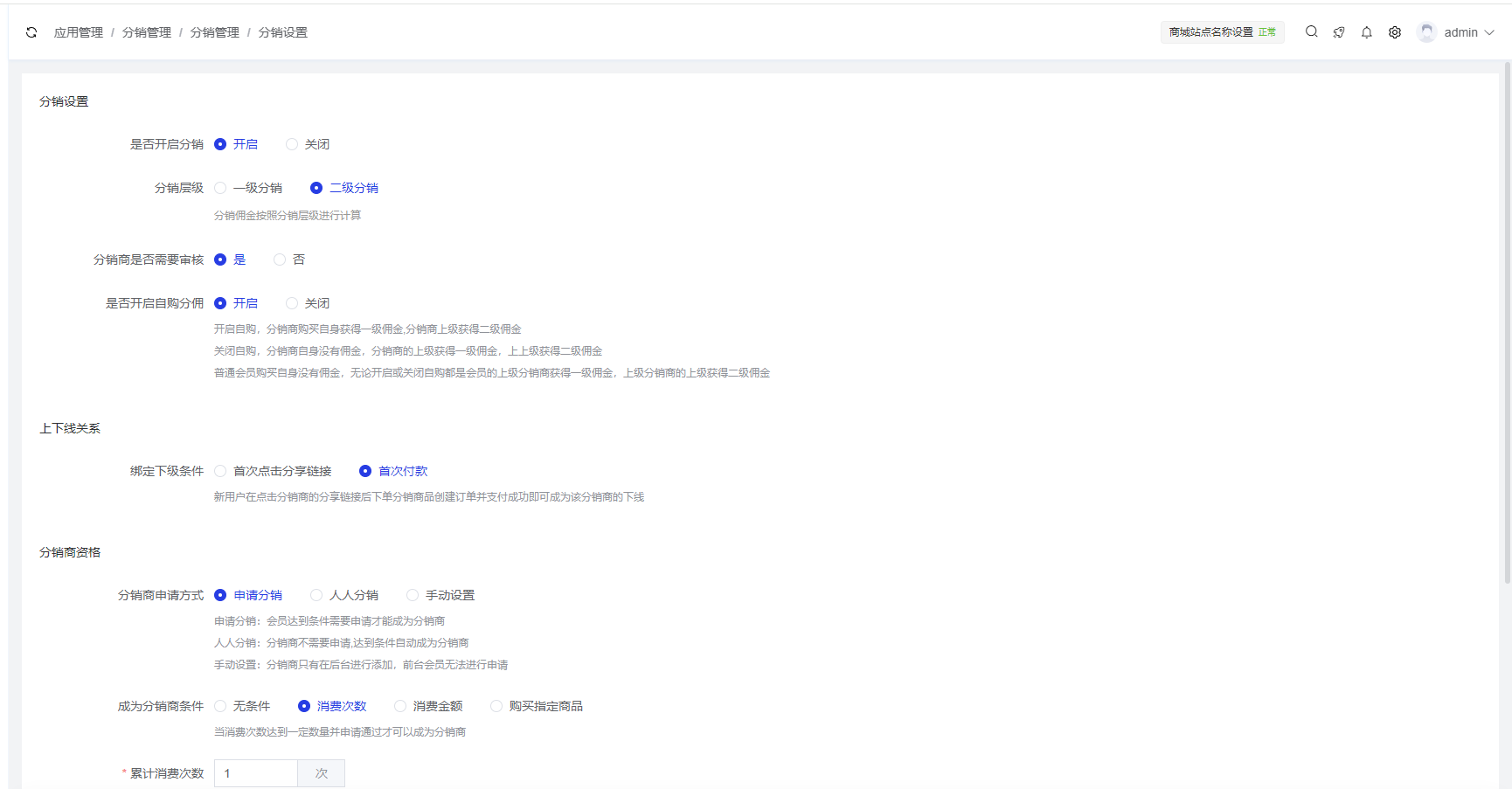The height and width of the screenshot is (789, 1512).
Task: Click the admin user avatar
Action: 1427,32
